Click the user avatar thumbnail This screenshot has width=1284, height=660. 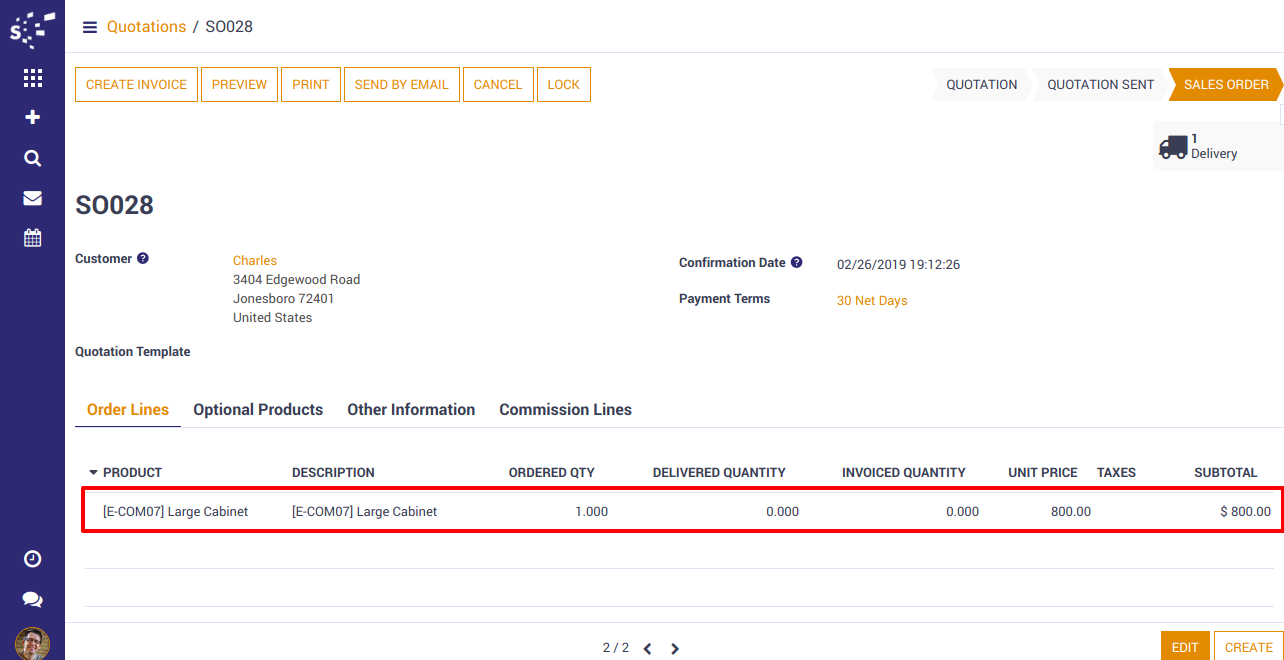[x=32, y=643]
